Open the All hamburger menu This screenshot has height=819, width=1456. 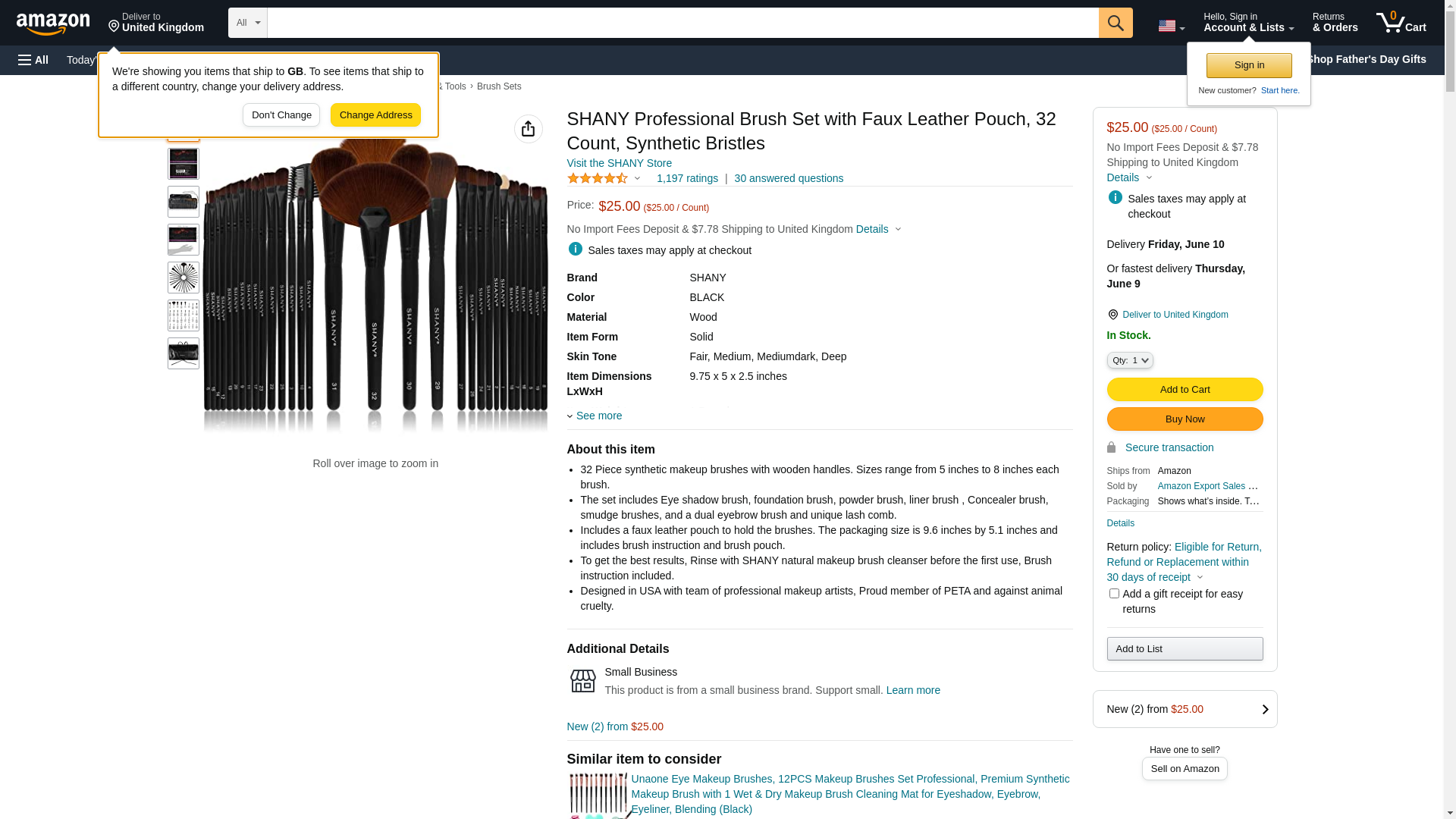33,60
